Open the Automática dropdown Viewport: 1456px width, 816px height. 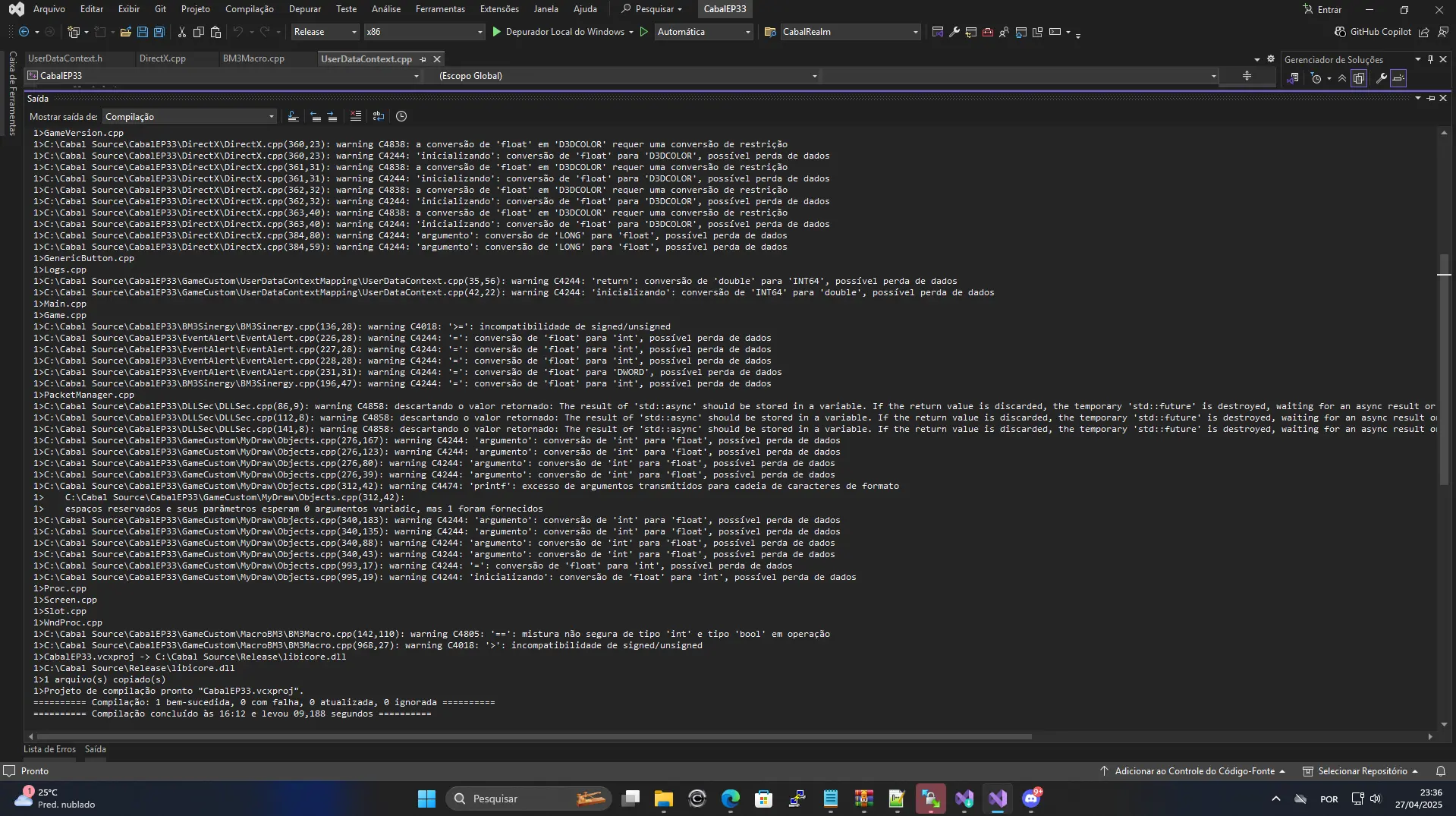pos(703,32)
